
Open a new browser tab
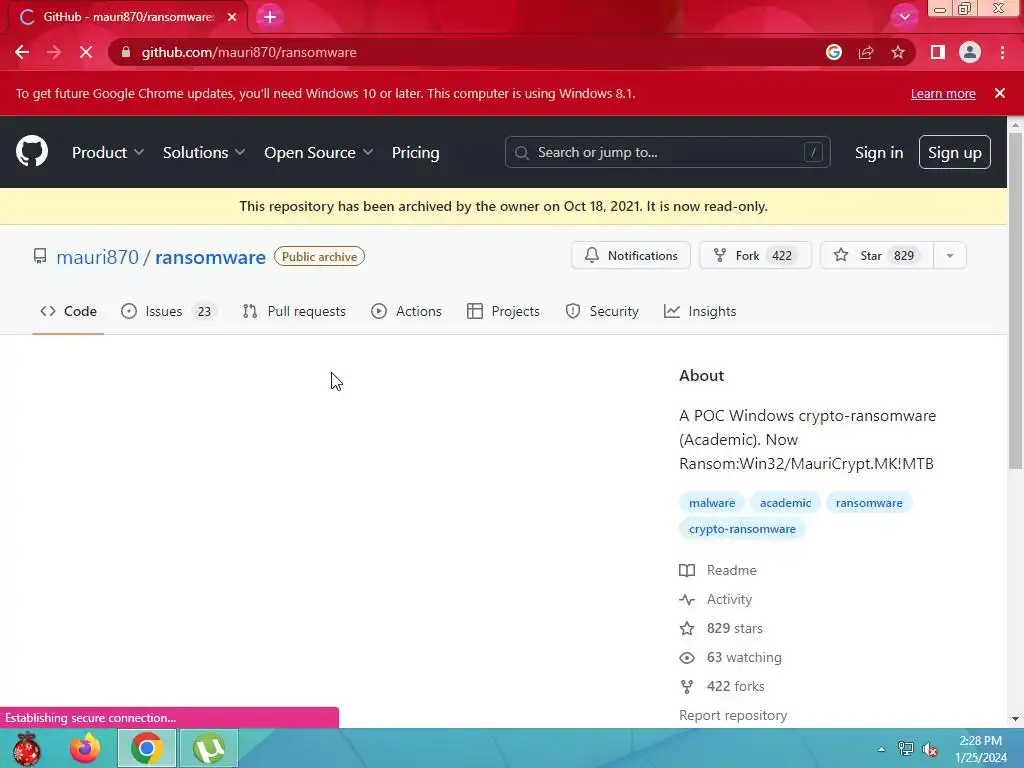point(270,17)
